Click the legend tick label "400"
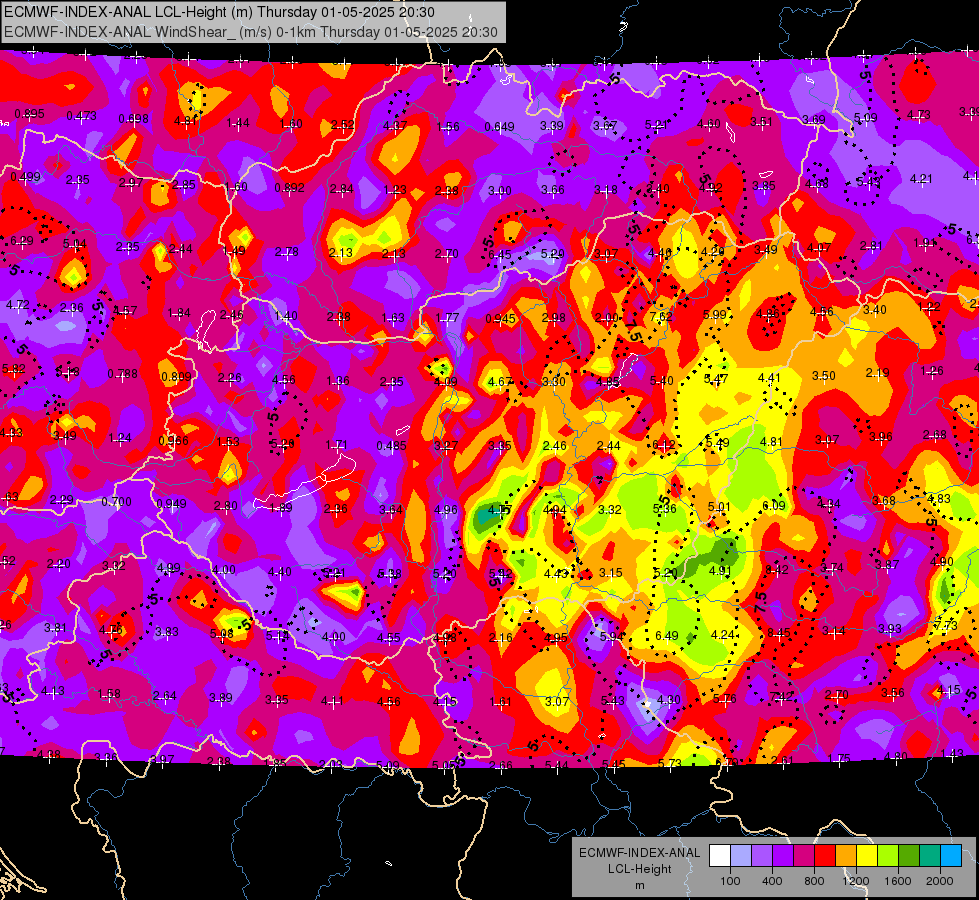 (772, 881)
